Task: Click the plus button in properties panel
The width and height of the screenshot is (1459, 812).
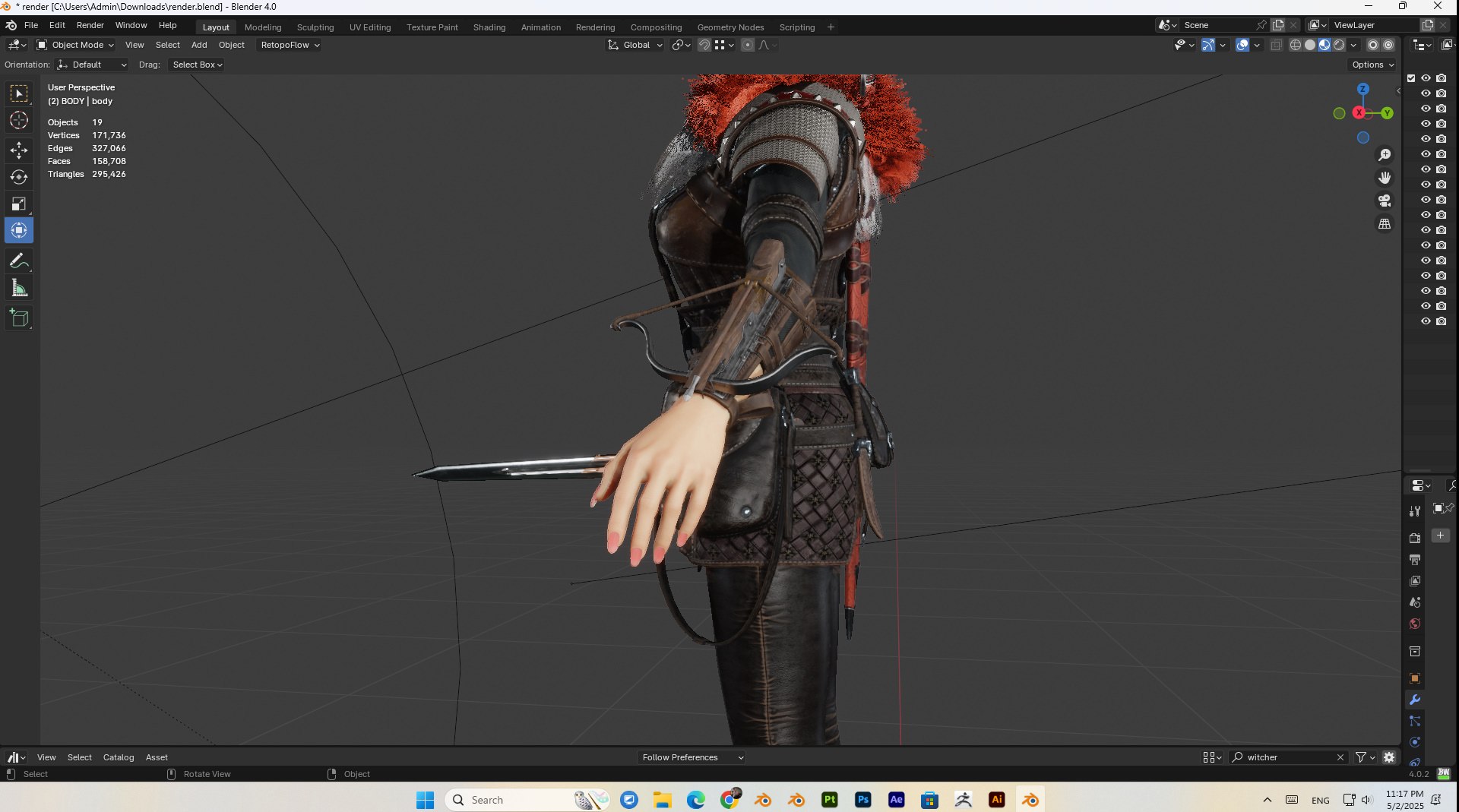Action: (1440, 536)
